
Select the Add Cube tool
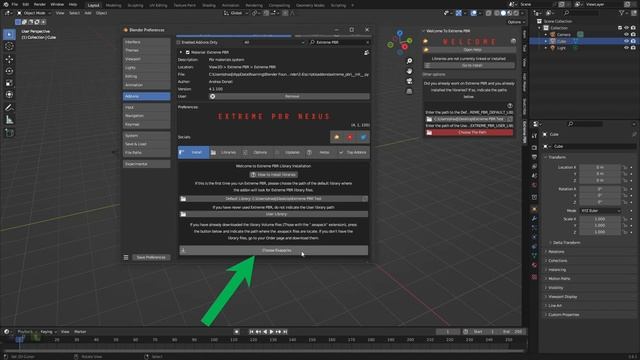tap(9, 133)
